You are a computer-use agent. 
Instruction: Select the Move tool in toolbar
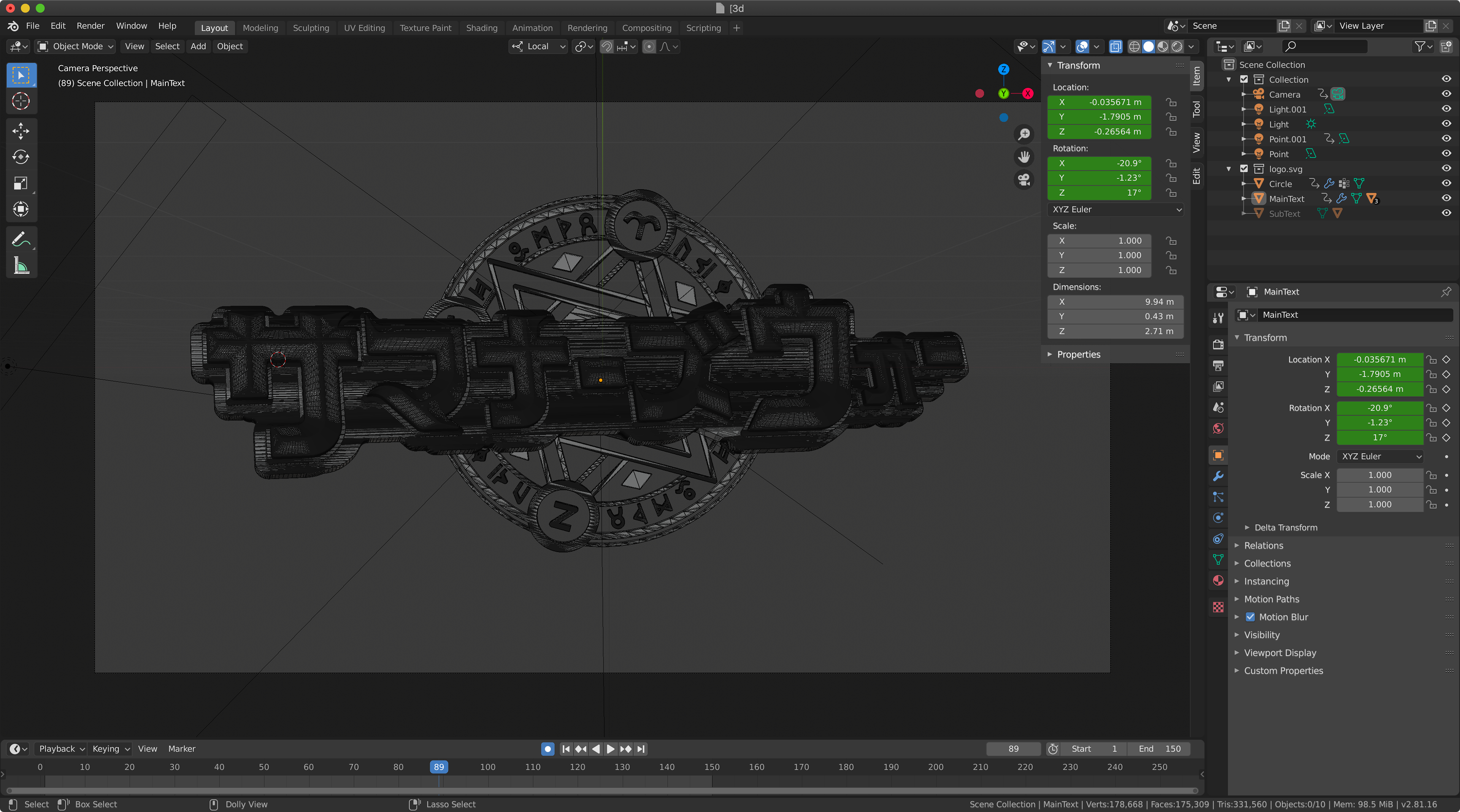(21, 131)
